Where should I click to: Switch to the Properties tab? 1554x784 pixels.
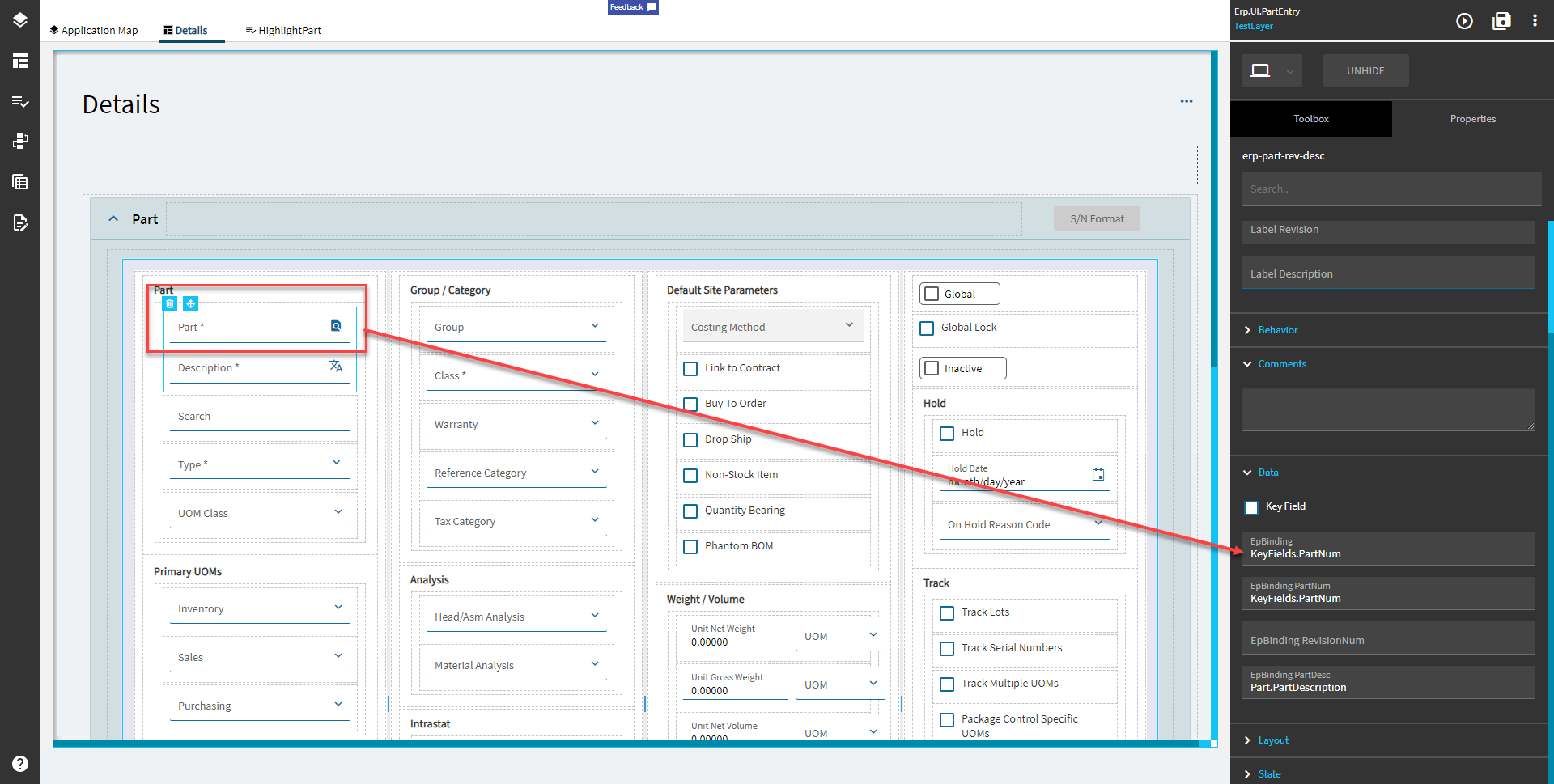pos(1473,119)
